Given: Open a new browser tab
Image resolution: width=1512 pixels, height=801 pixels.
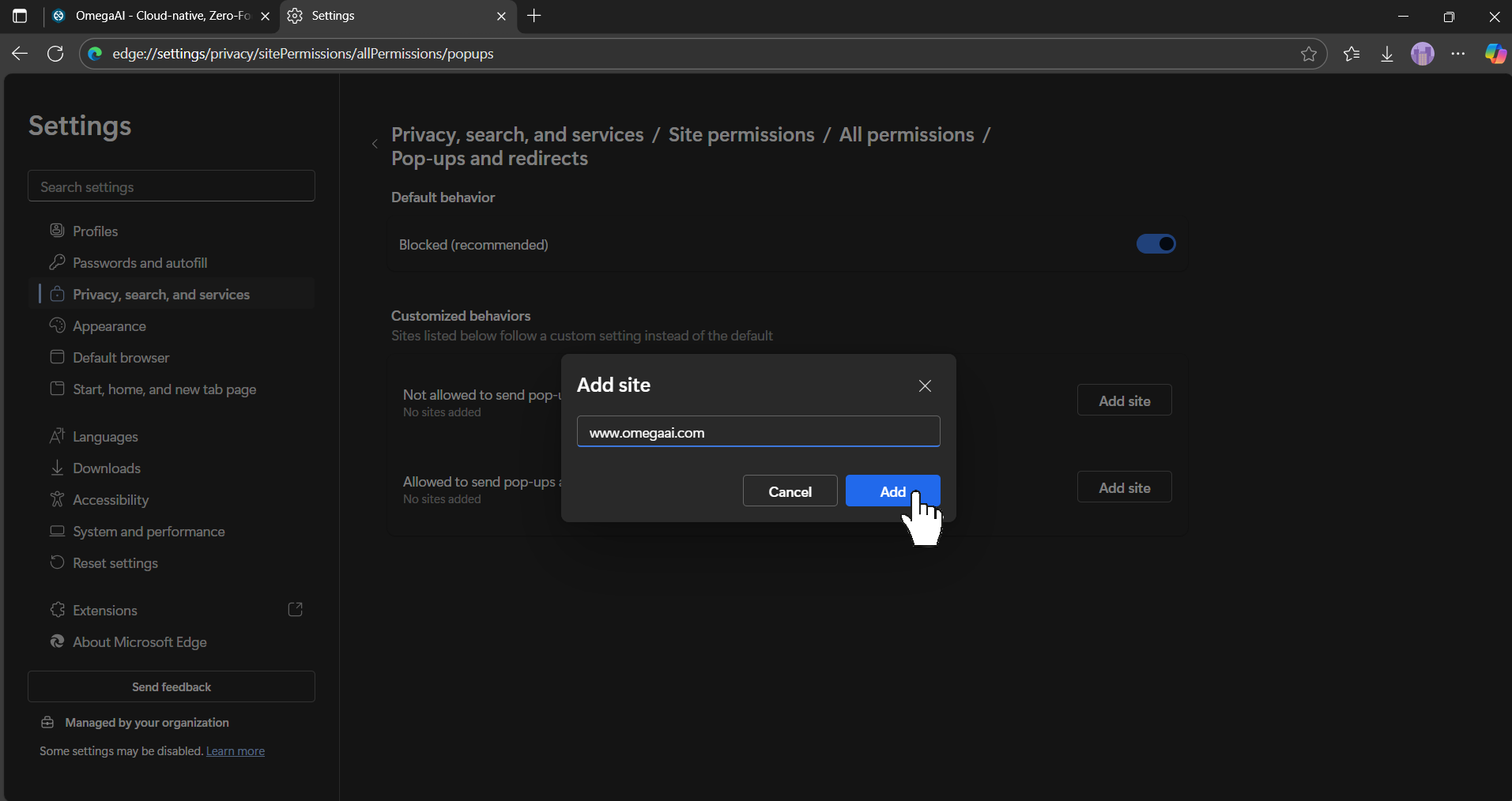Looking at the screenshot, I should pos(534,16).
